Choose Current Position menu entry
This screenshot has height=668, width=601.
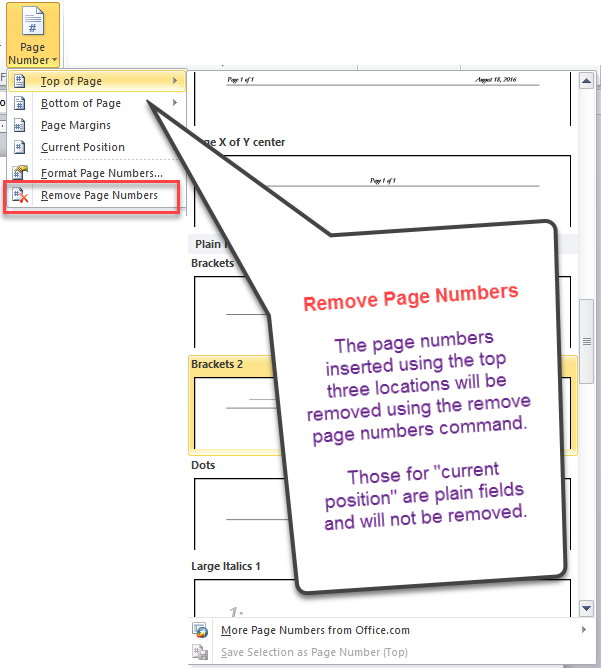click(x=97, y=147)
